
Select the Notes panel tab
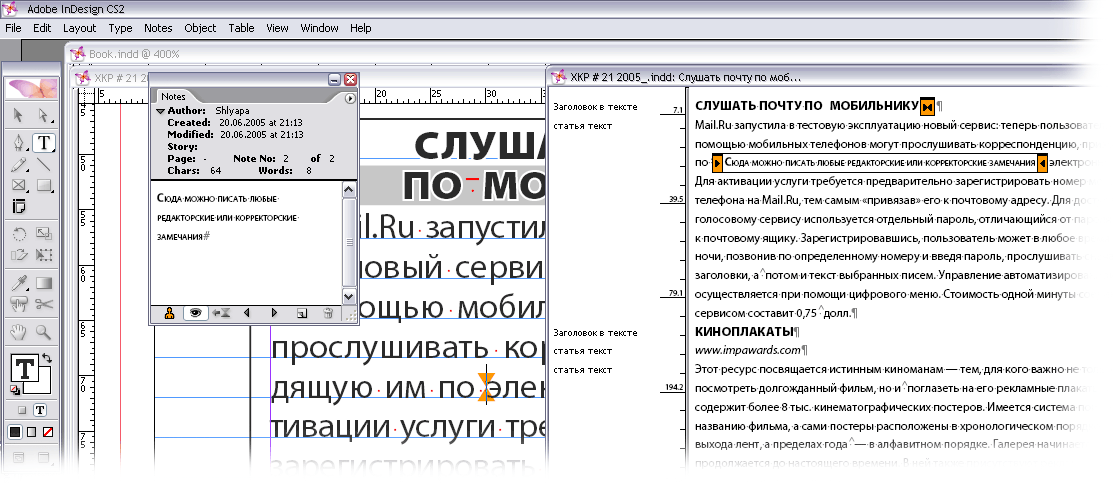click(173, 97)
